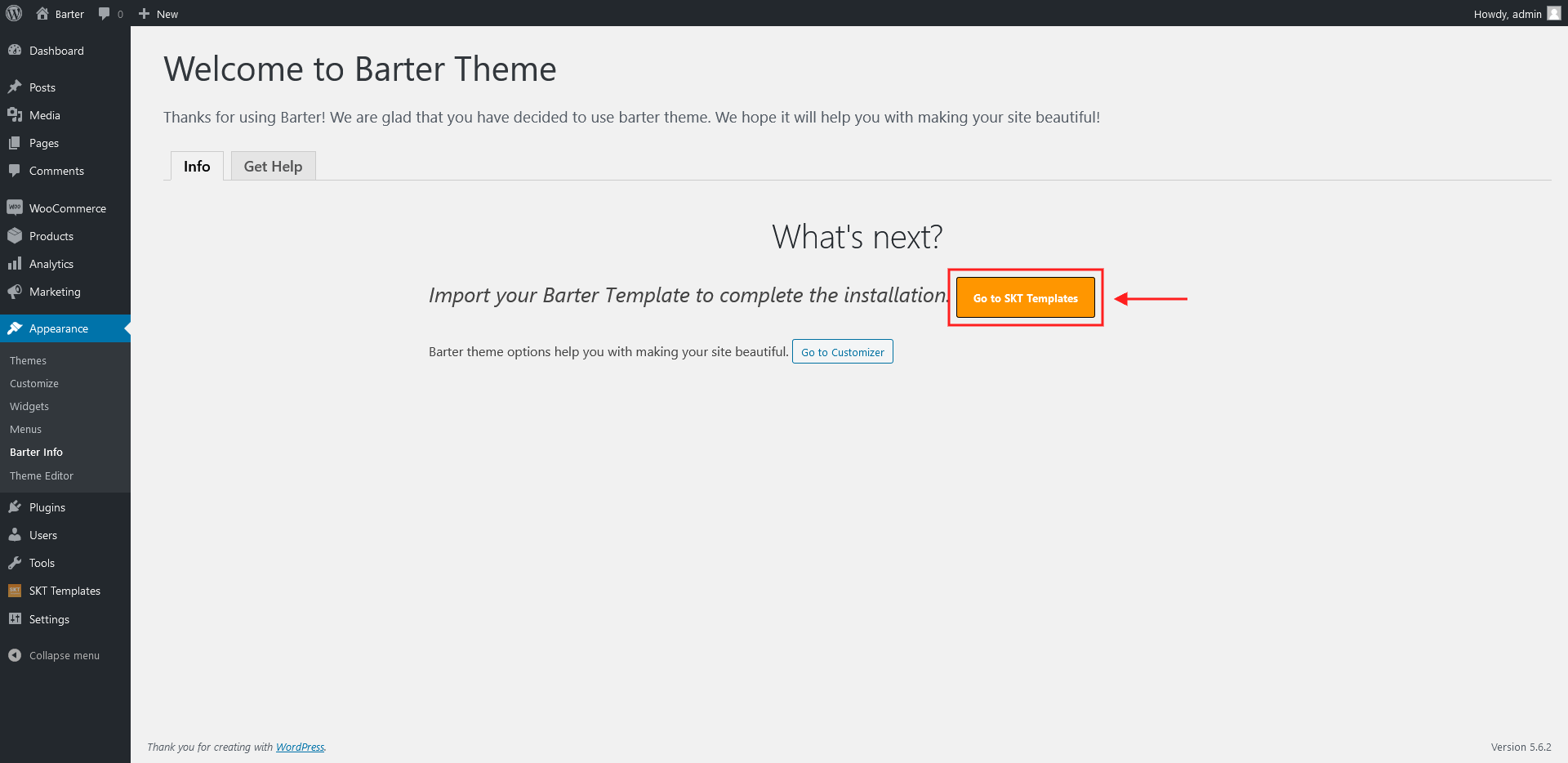Open the Tools menu label
The height and width of the screenshot is (763, 1568).
coord(42,563)
